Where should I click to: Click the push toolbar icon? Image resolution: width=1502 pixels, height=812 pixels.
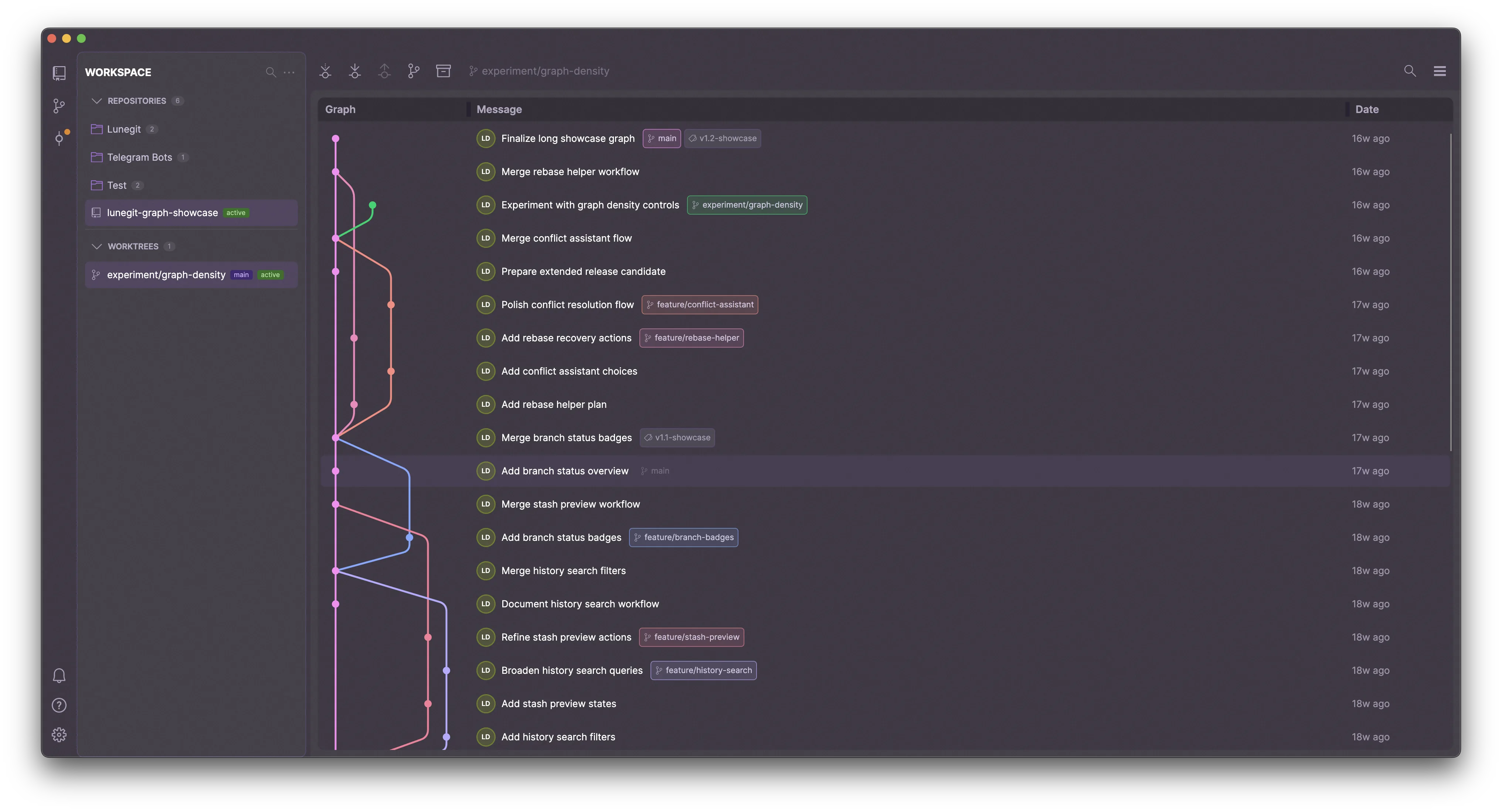(x=384, y=71)
